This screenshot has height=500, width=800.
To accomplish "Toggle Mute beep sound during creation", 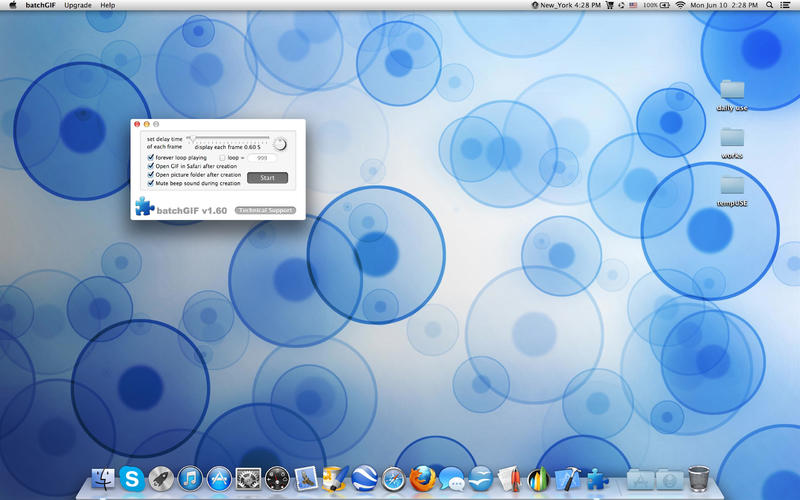I will (151, 184).
